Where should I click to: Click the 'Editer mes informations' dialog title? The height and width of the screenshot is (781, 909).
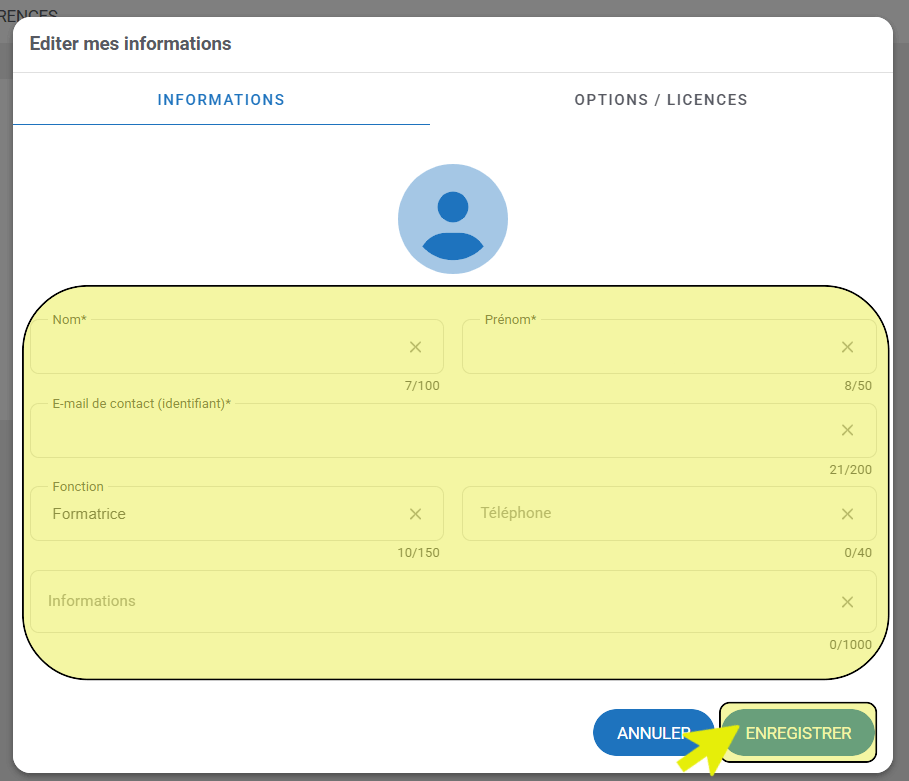tap(131, 44)
